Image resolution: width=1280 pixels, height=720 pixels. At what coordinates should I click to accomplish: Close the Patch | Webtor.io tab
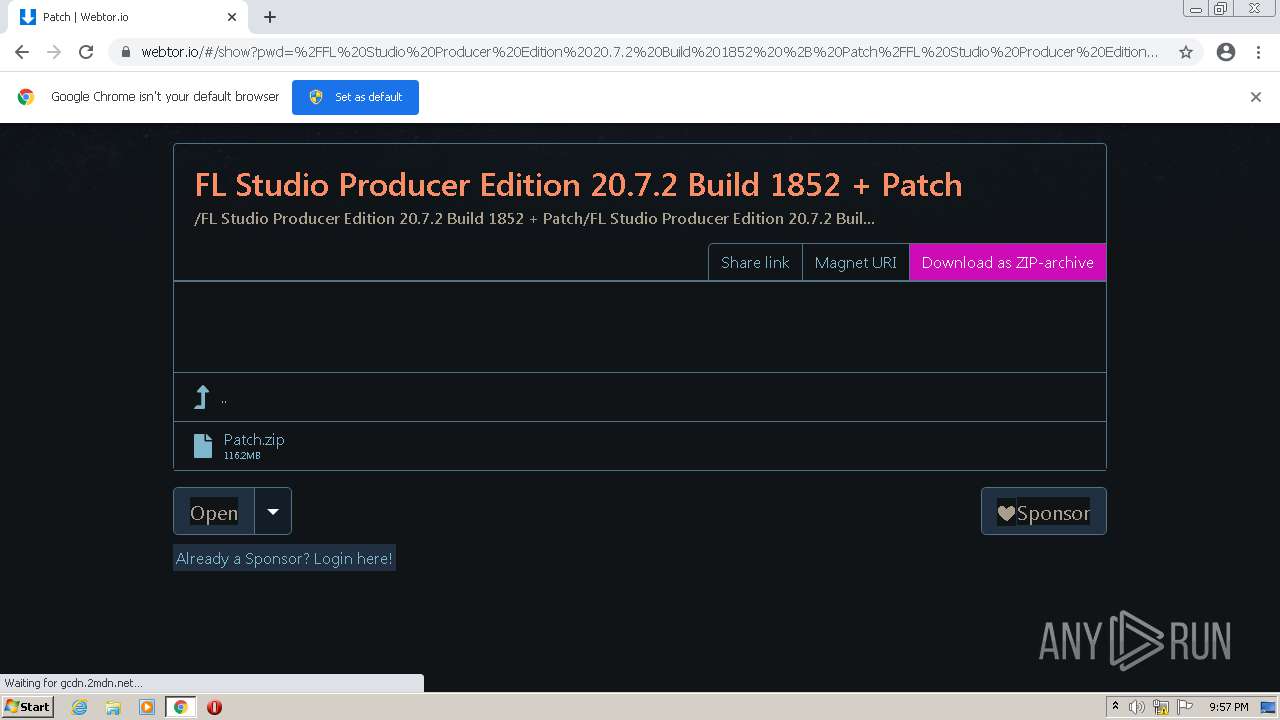click(x=232, y=17)
